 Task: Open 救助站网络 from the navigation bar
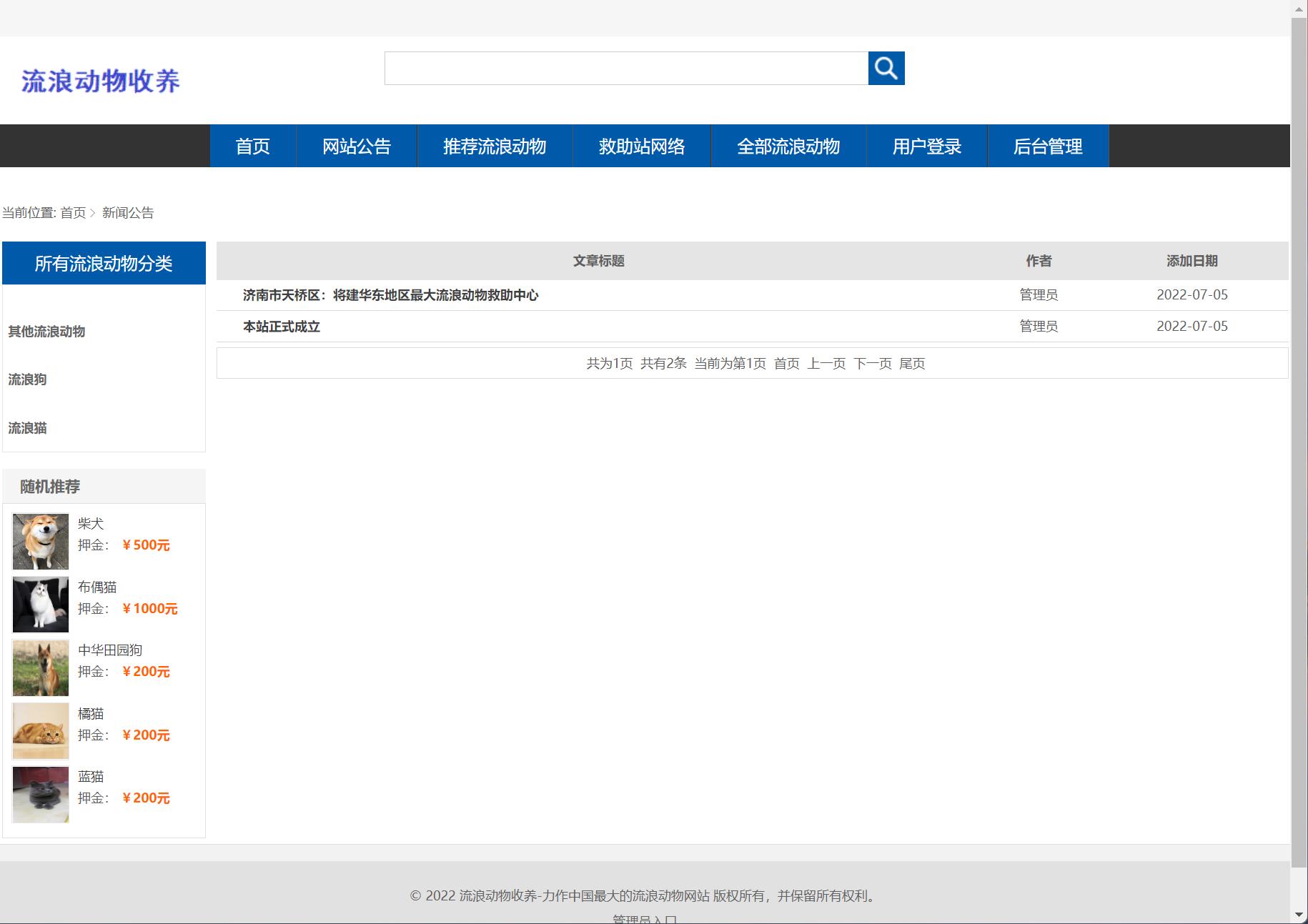click(x=642, y=146)
